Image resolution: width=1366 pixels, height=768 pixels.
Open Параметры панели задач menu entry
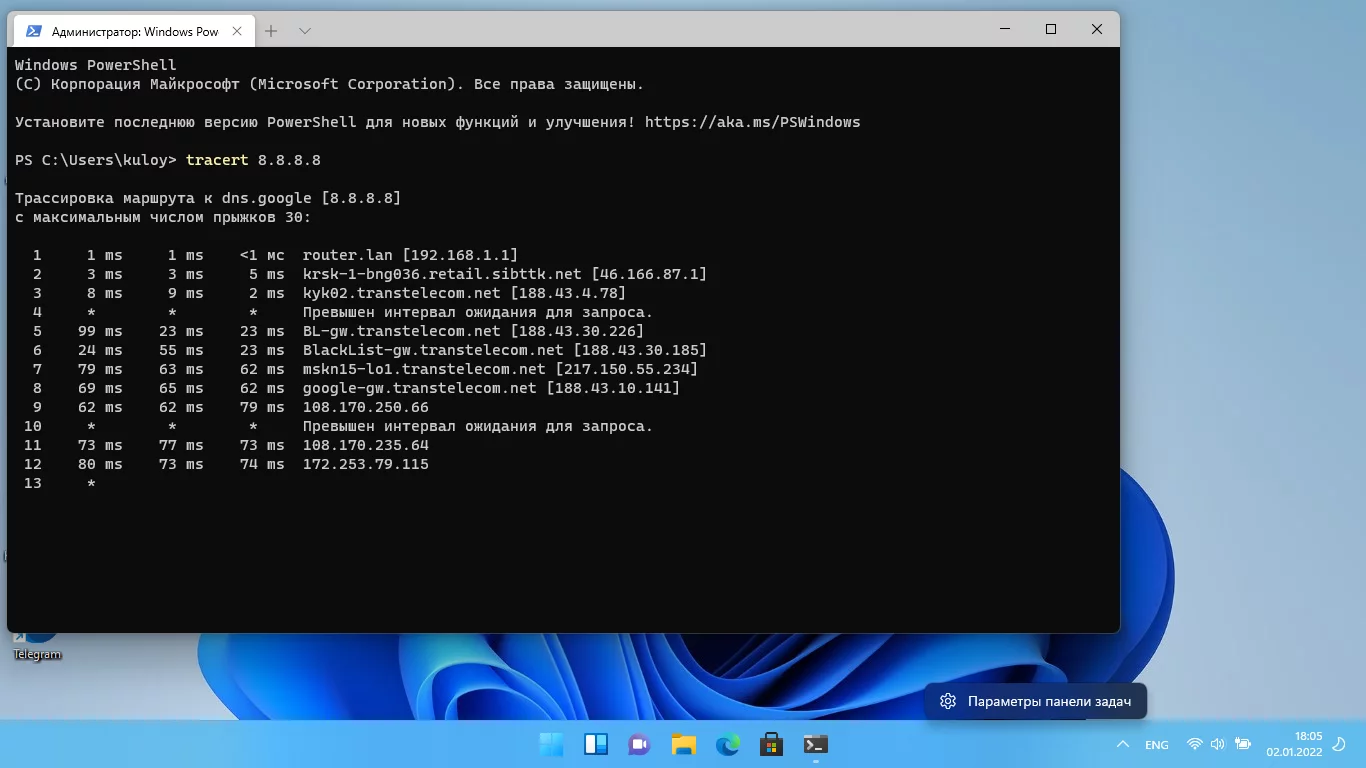tap(1036, 702)
